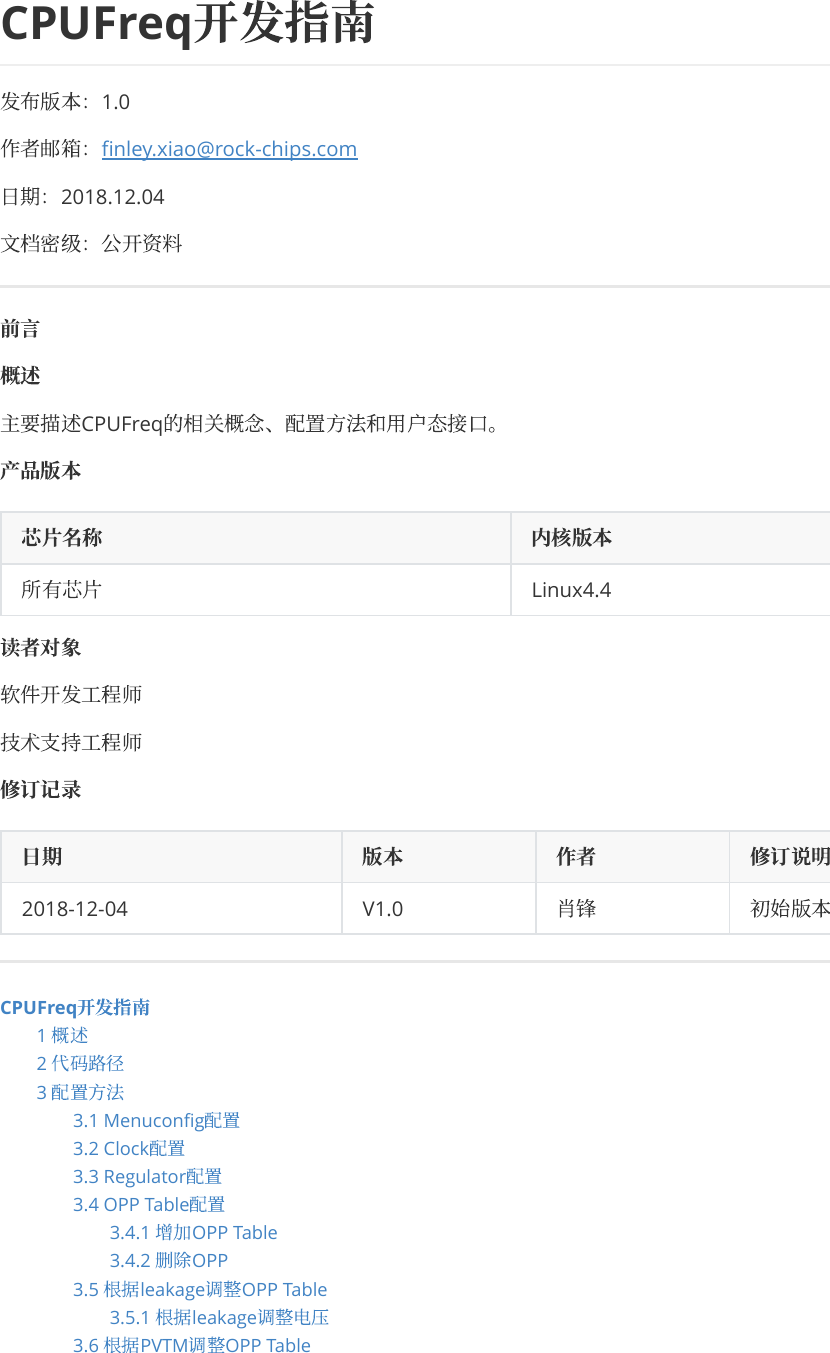Select the document title CPUFreq开发指南
830x1353 pixels.
tap(187, 26)
